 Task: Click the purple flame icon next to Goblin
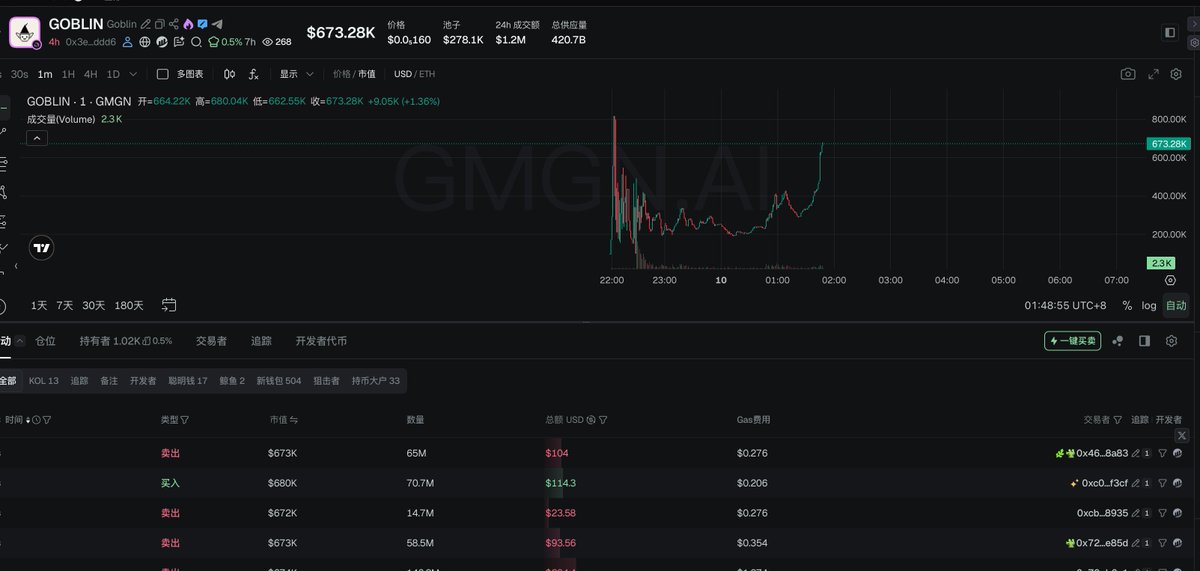[x=188, y=24]
